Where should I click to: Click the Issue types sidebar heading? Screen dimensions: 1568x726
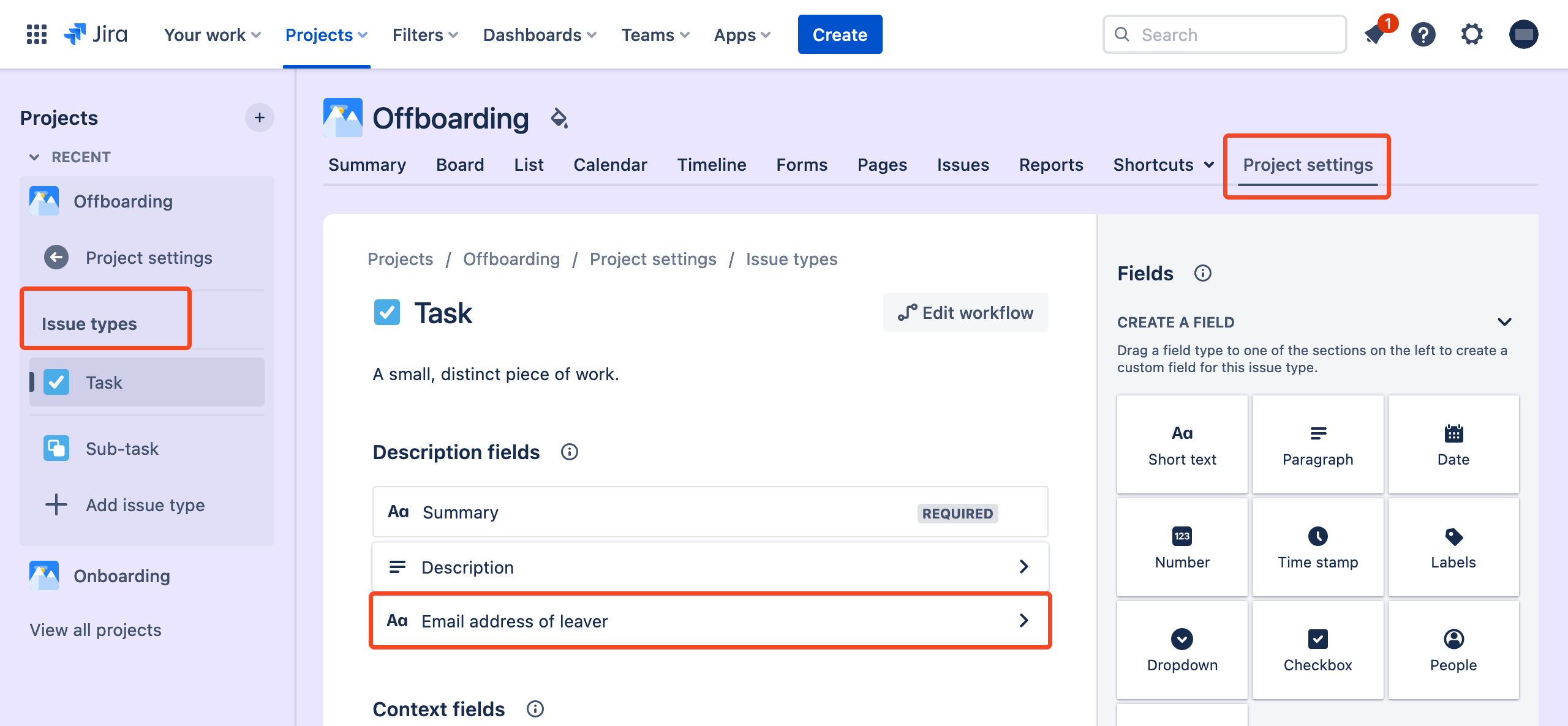tap(89, 324)
